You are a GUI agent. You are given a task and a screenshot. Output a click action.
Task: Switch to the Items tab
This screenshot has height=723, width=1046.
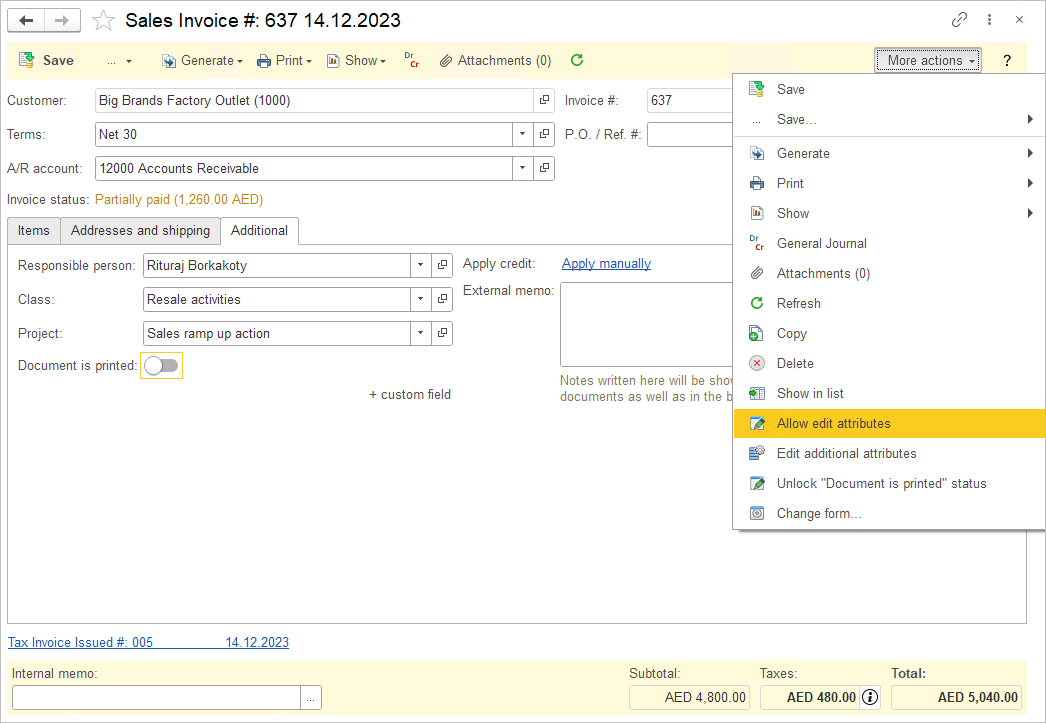pyautogui.click(x=33, y=231)
